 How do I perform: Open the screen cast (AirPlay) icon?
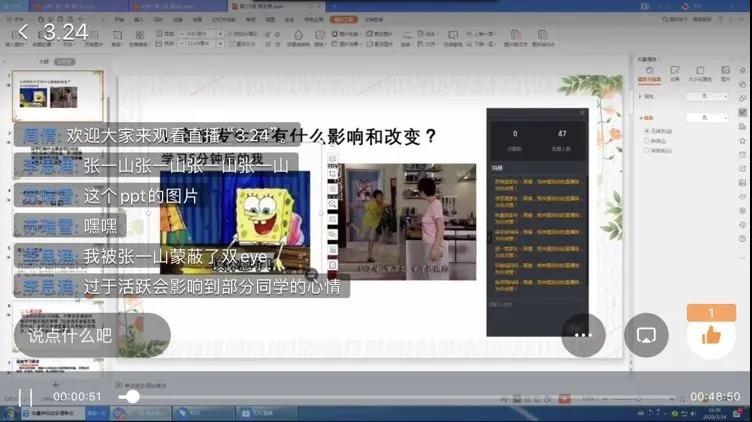pyautogui.click(x=646, y=334)
